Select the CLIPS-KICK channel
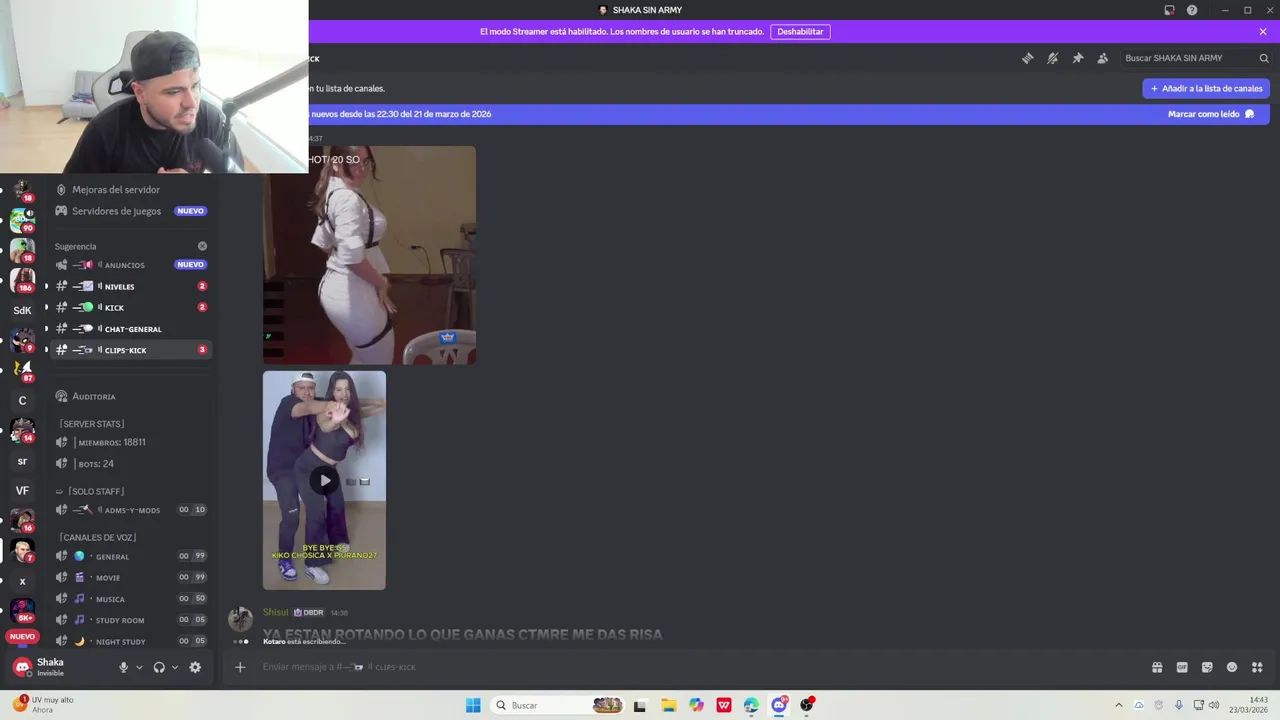1280x720 pixels. 133,350
